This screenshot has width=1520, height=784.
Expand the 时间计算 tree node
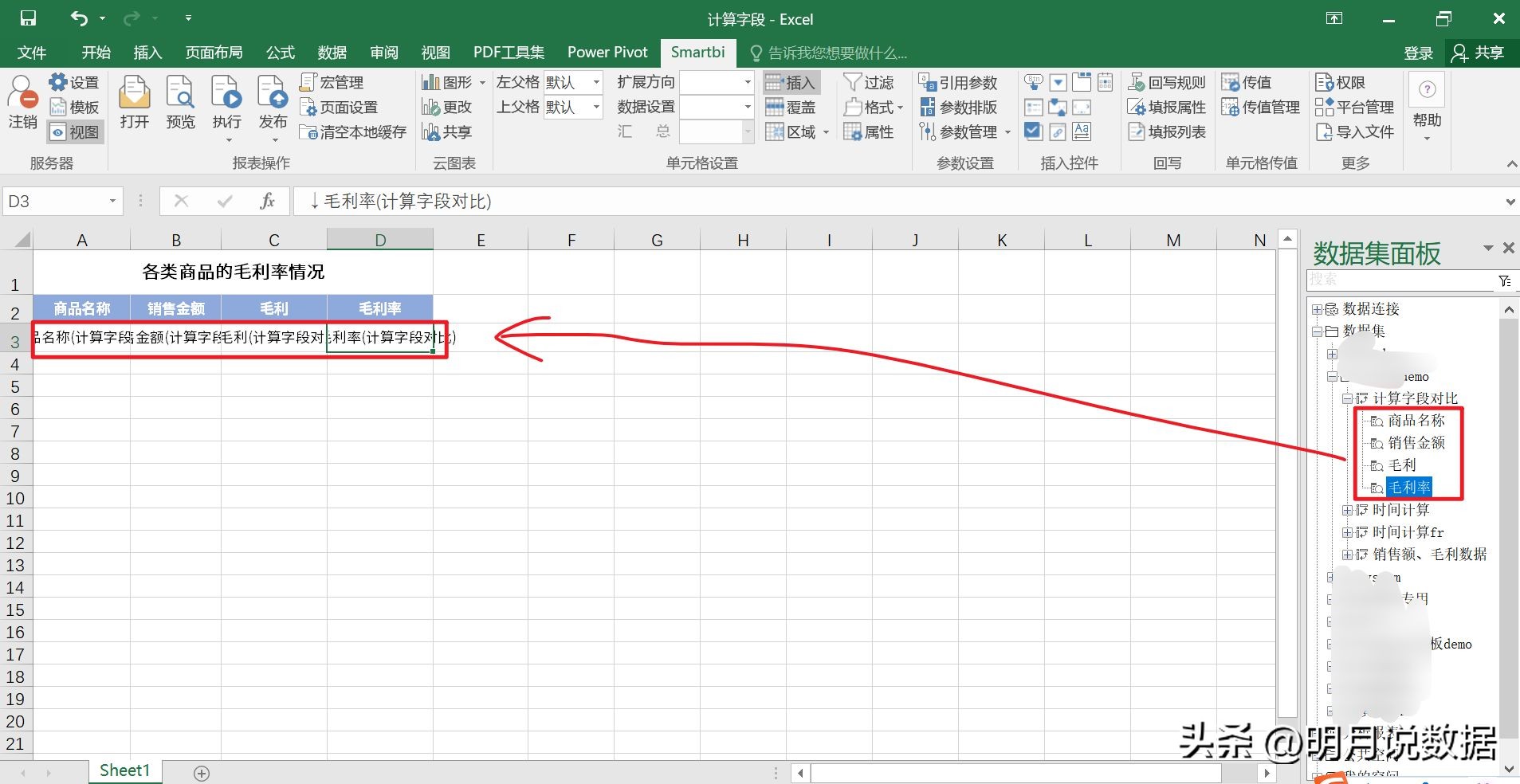(x=1348, y=510)
